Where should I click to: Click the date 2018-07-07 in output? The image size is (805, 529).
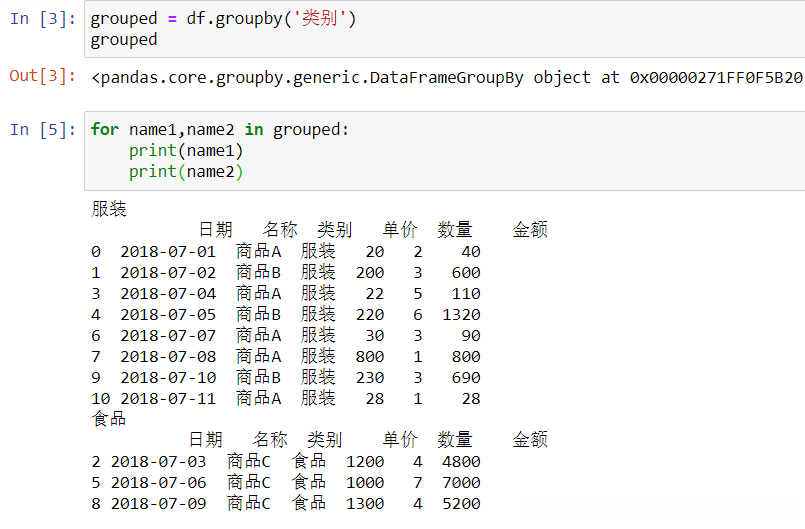point(168,336)
